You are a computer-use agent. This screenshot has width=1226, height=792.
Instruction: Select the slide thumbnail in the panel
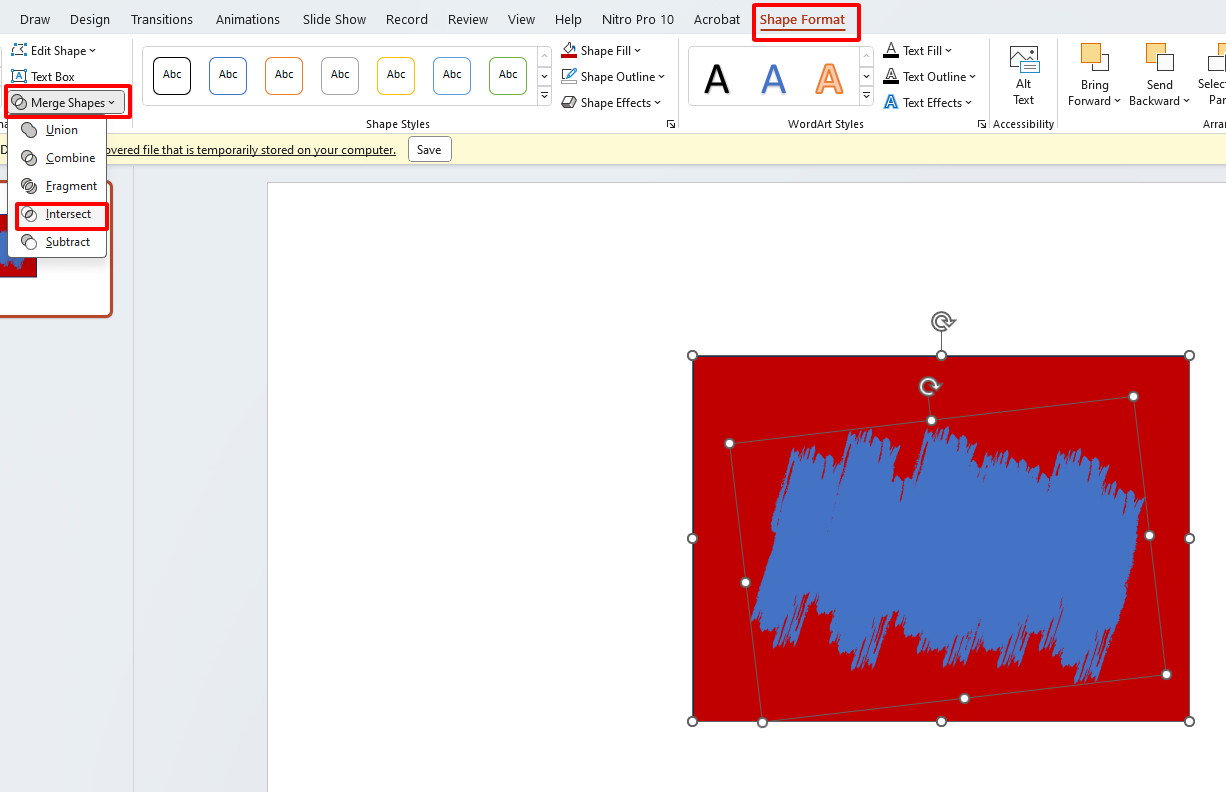pyautogui.click(x=55, y=247)
